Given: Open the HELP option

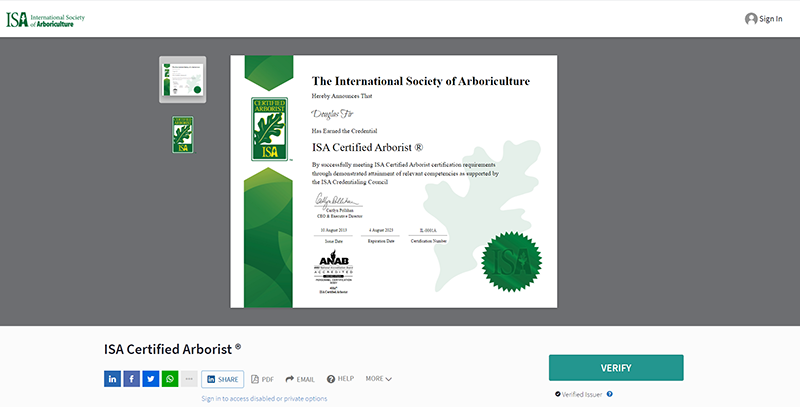Looking at the screenshot, I should click(x=340, y=379).
